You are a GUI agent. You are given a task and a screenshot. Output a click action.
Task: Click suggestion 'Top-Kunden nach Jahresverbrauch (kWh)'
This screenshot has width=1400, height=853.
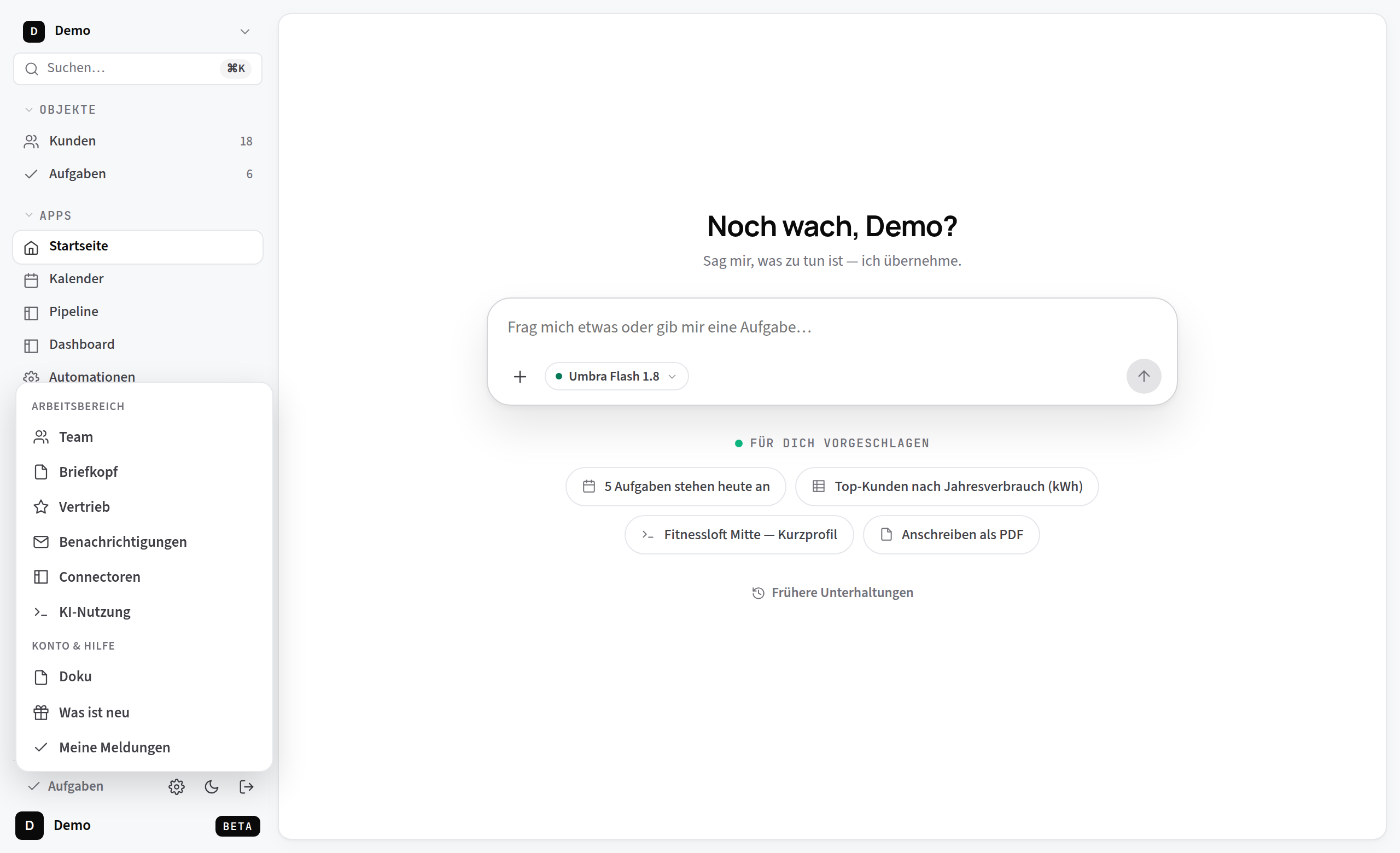coord(947,487)
